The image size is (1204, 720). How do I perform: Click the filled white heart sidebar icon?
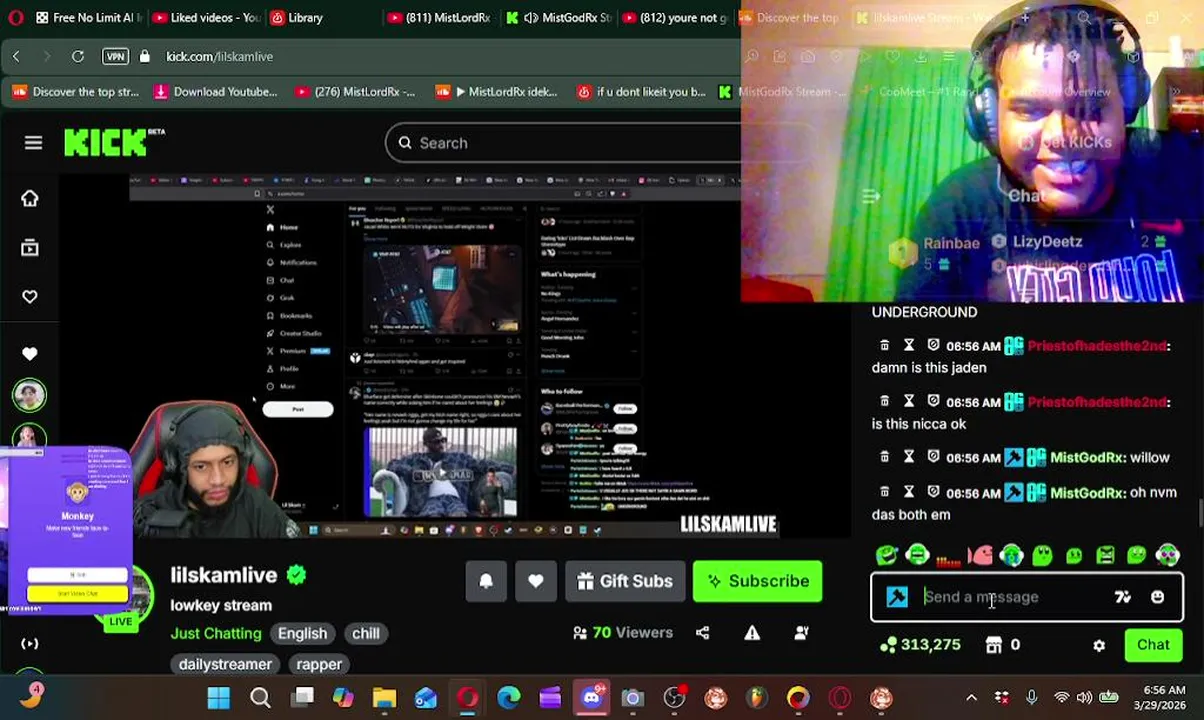pos(29,353)
